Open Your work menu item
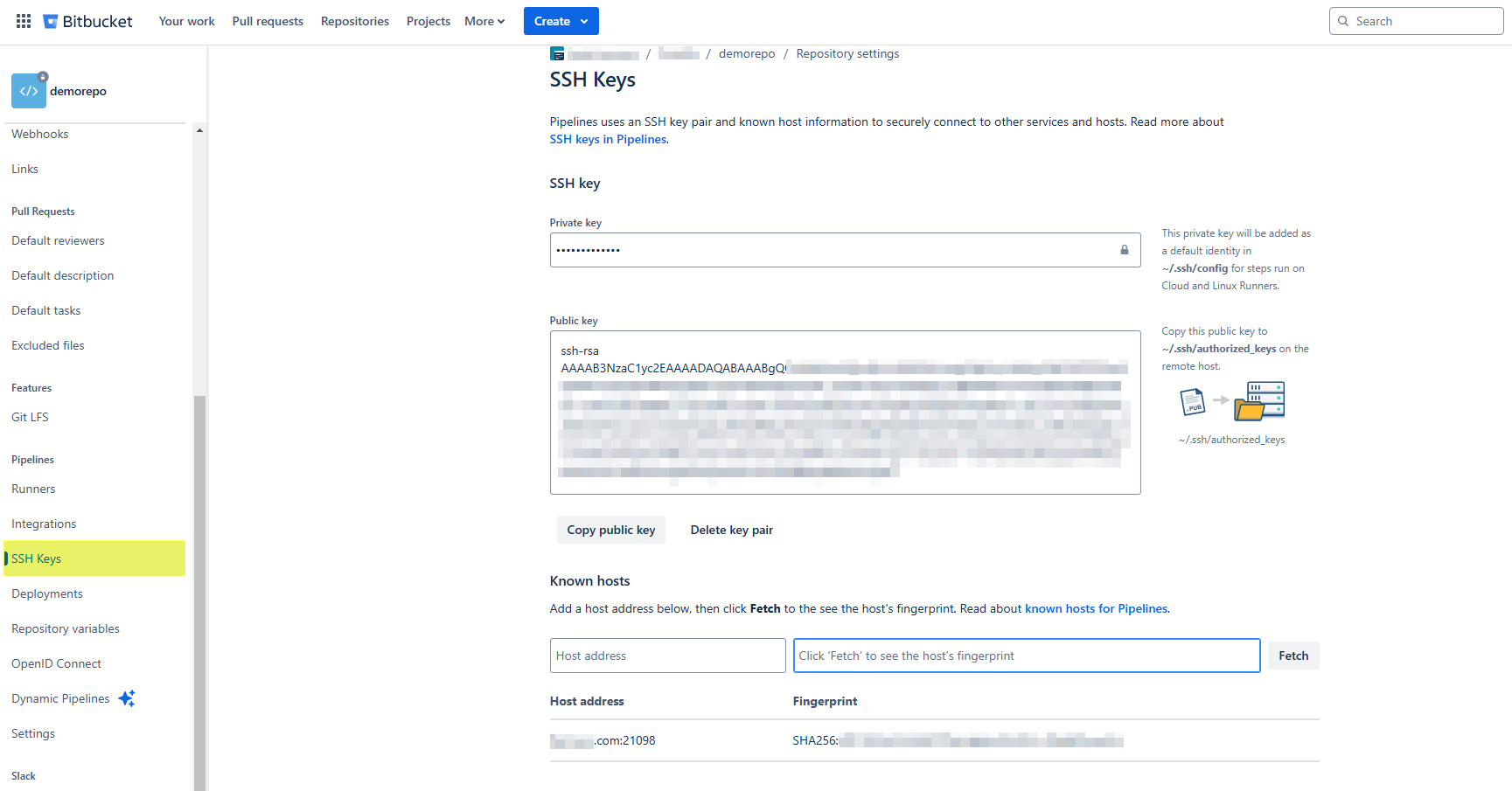This screenshot has height=791, width=1512. pos(186,21)
